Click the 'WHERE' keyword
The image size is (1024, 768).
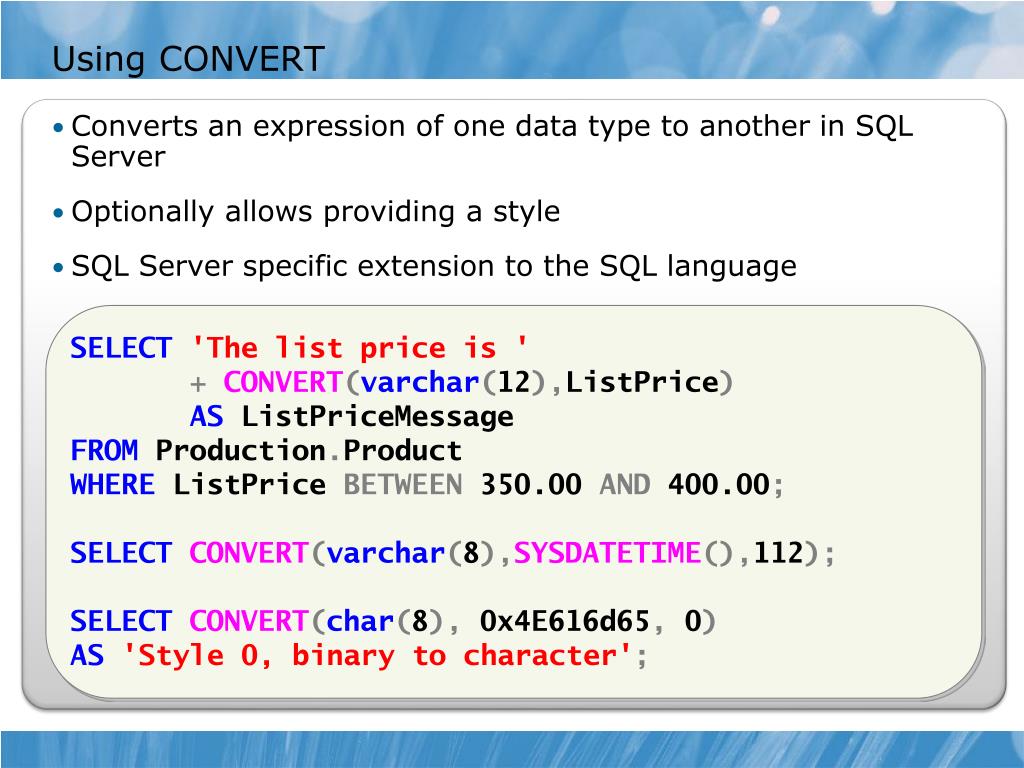pos(112,485)
